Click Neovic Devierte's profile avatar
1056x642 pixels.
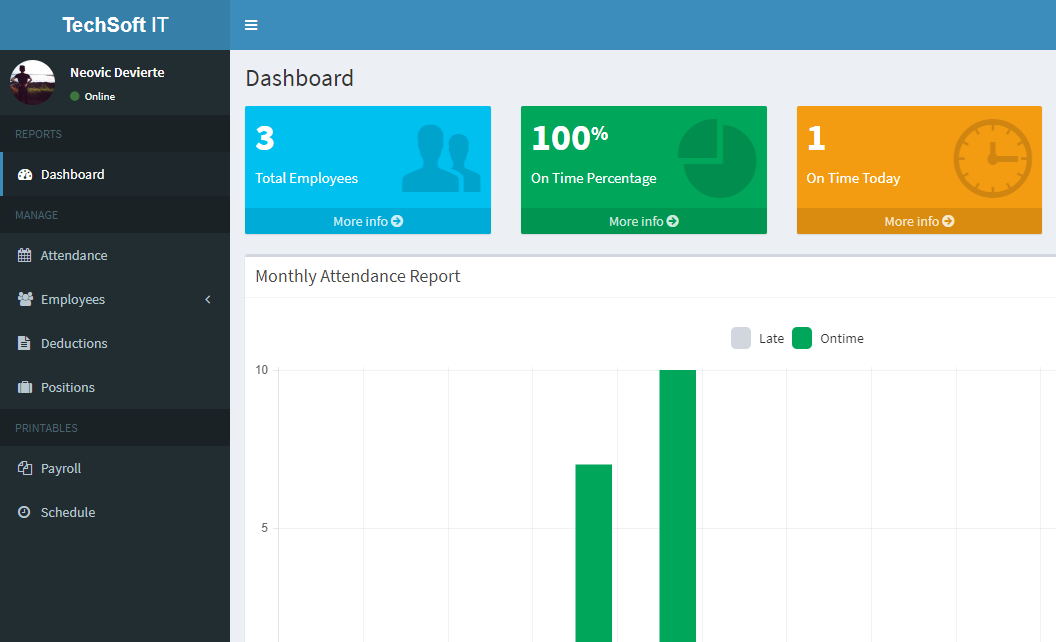tap(32, 83)
